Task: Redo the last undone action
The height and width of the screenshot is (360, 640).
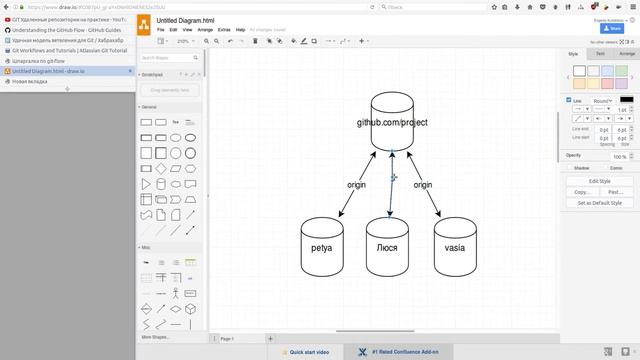Action: pos(241,41)
